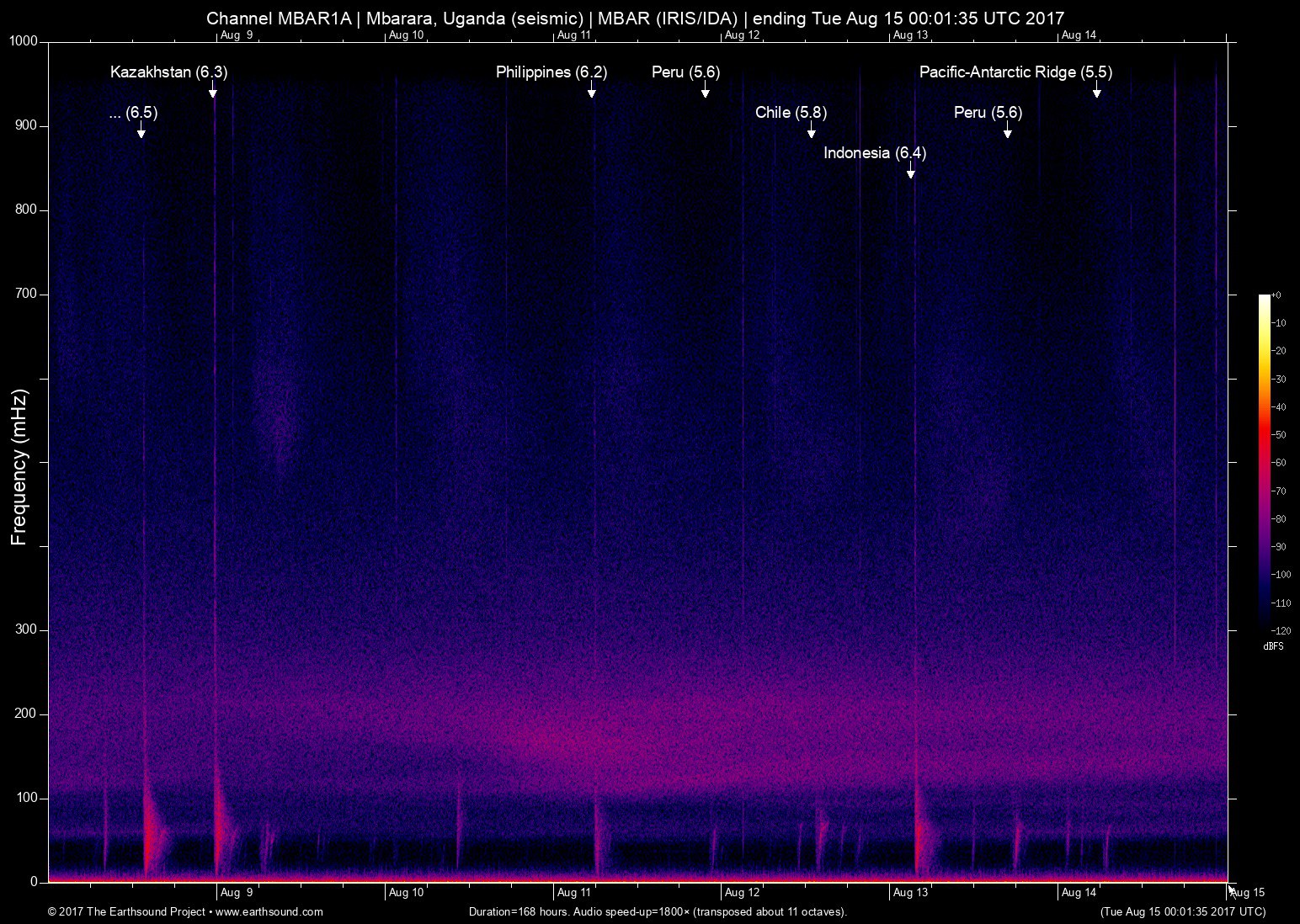
Task: Click the Aug 12 label on top axis
Action: click(742, 35)
